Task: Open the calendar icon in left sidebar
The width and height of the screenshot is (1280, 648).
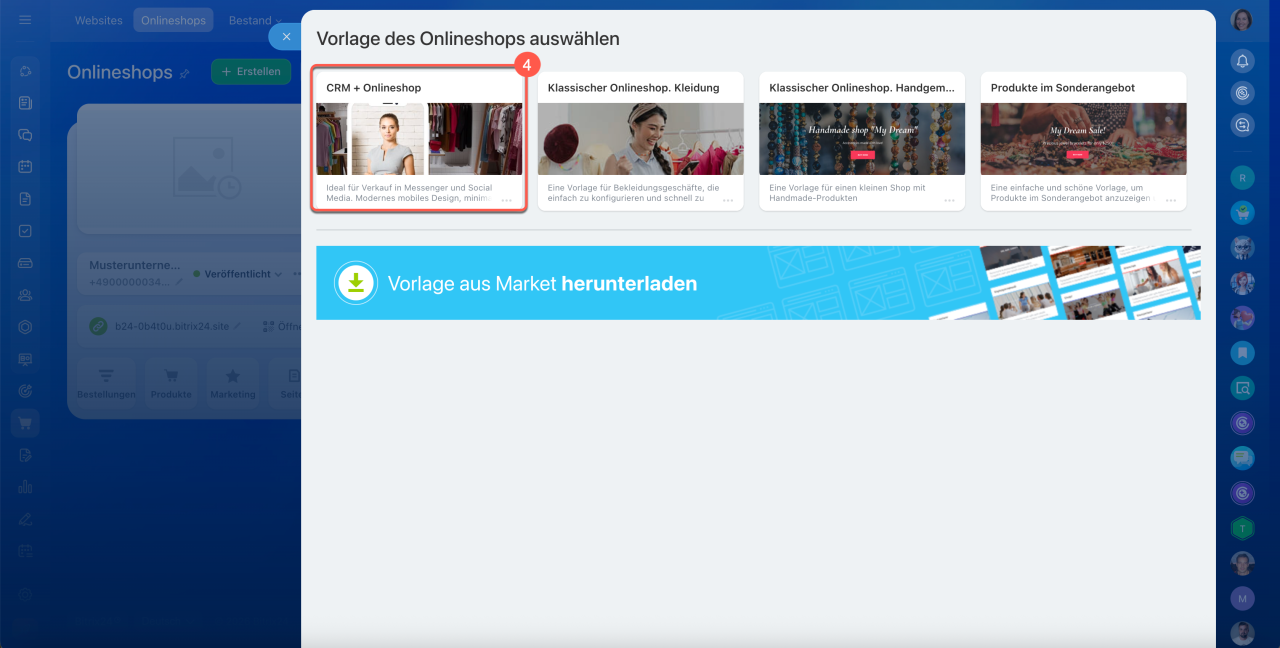Action: (x=25, y=167)
